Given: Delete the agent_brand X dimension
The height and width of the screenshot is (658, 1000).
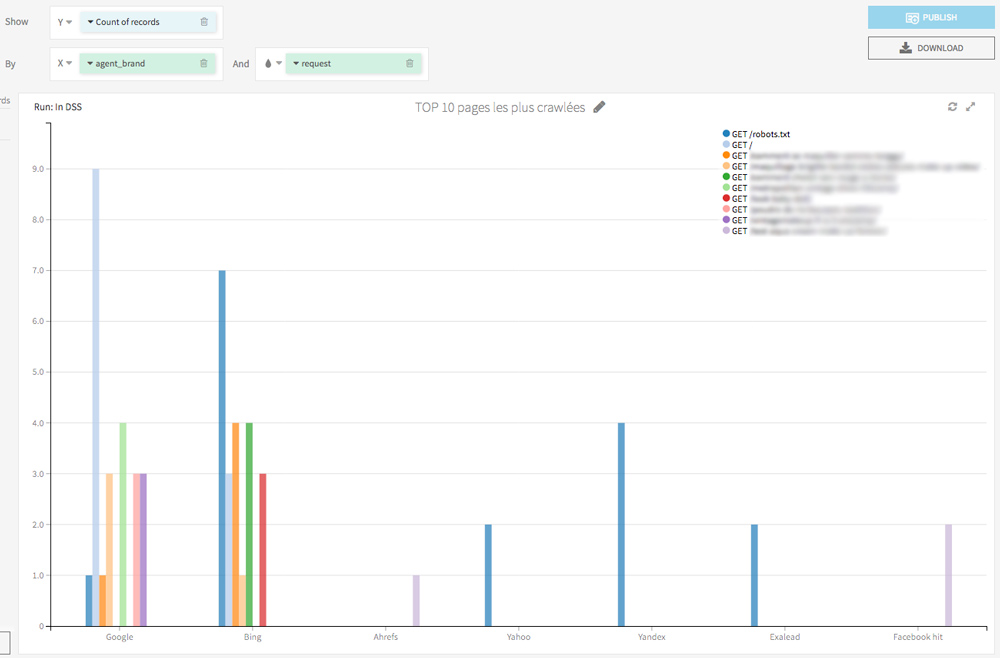Looking at the screenshot, I should pos(203,63).
